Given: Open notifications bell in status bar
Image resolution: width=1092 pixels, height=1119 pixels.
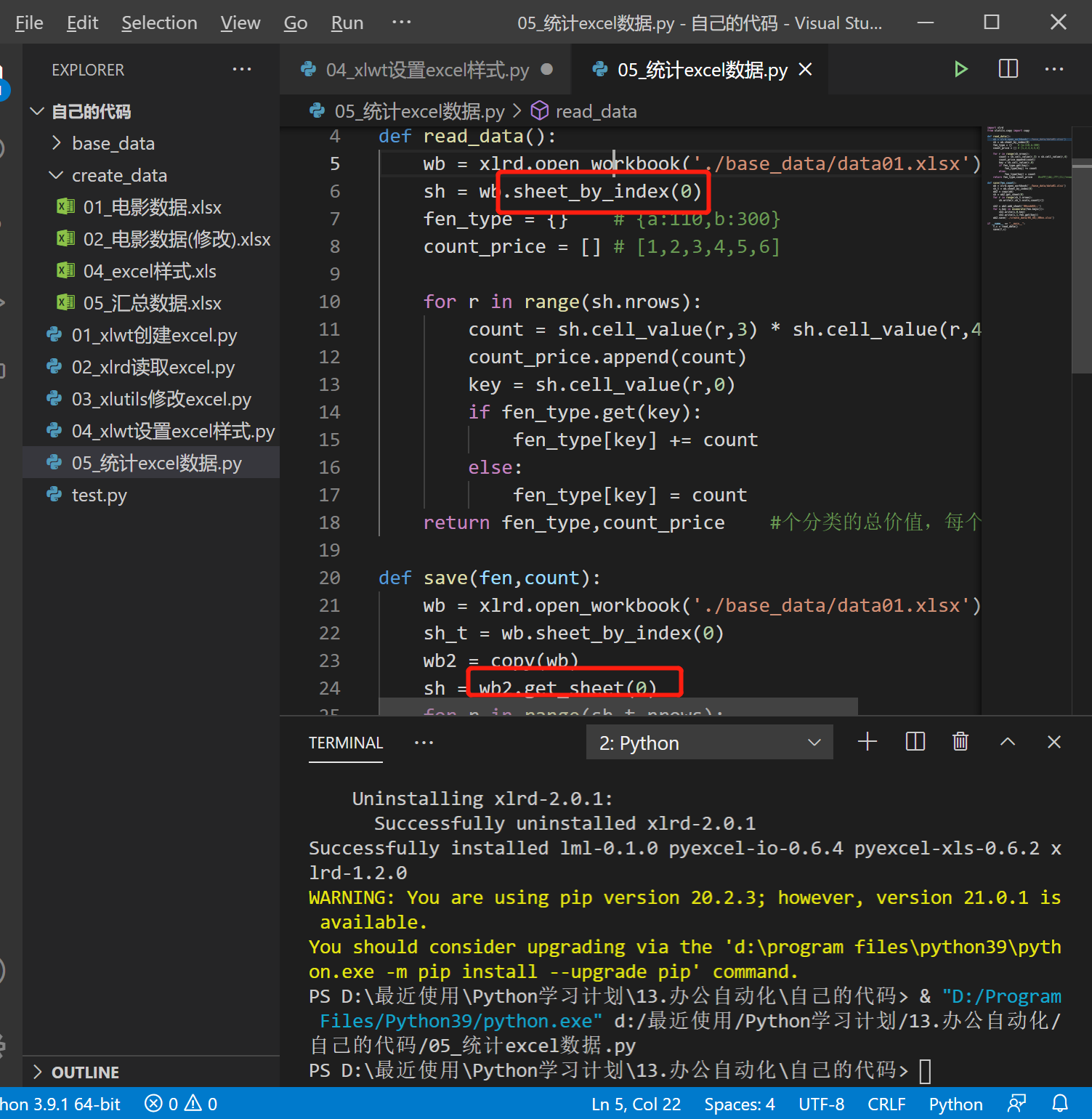Looking at the screenshot, I should pyautogui.click(x=1061, y=1104).
